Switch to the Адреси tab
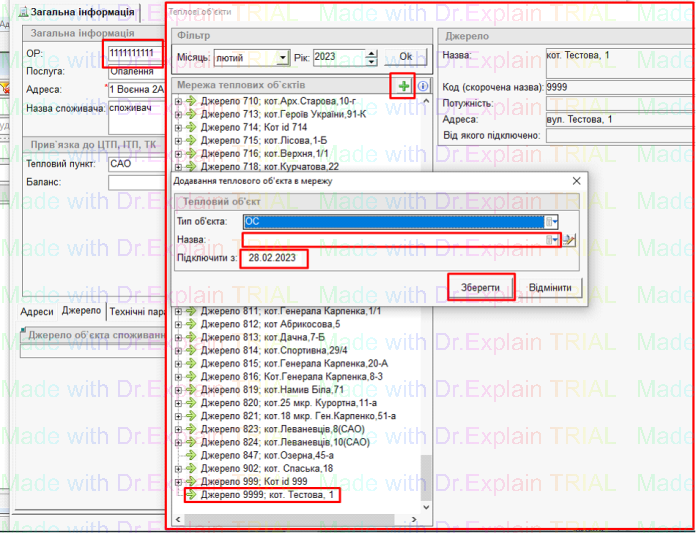The width and height of the screenshot is (696, 533). (37, 312)
